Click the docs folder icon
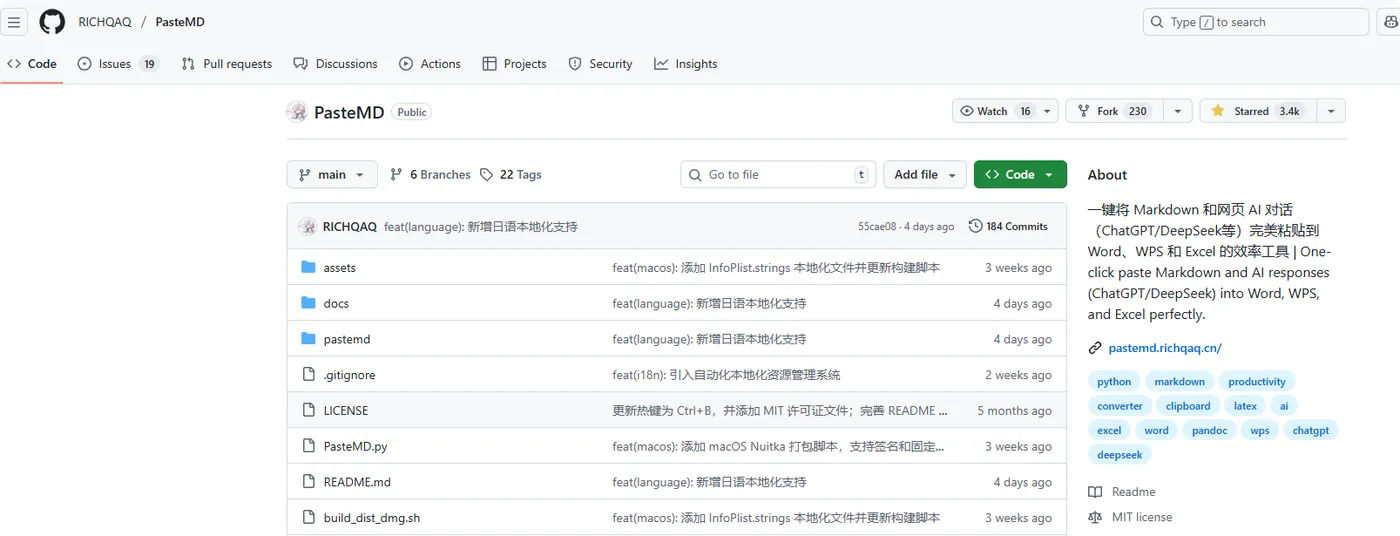The image size is (1400, 536). pos(308,303)
